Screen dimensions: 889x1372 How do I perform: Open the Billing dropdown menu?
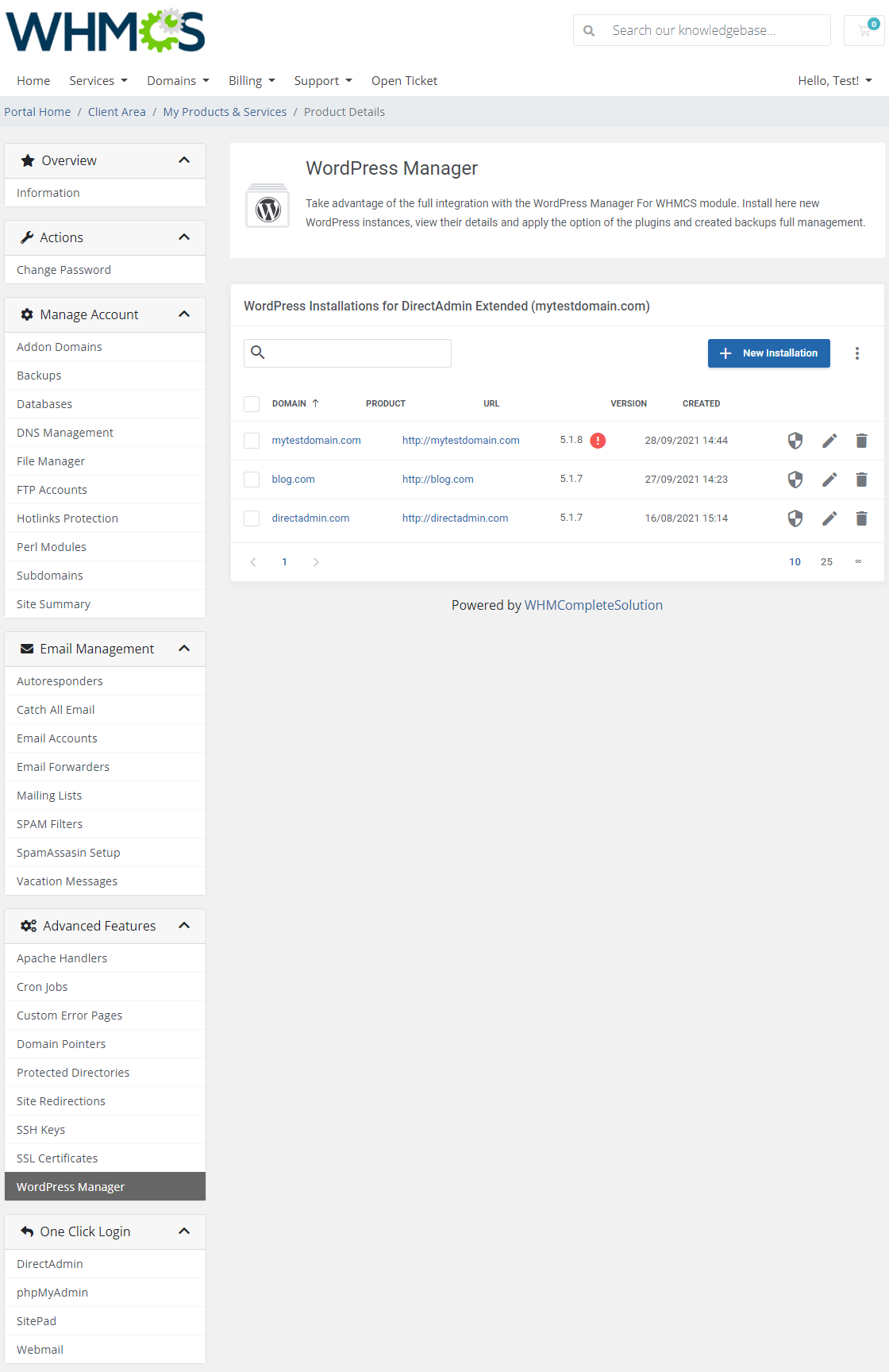(252, 81)
